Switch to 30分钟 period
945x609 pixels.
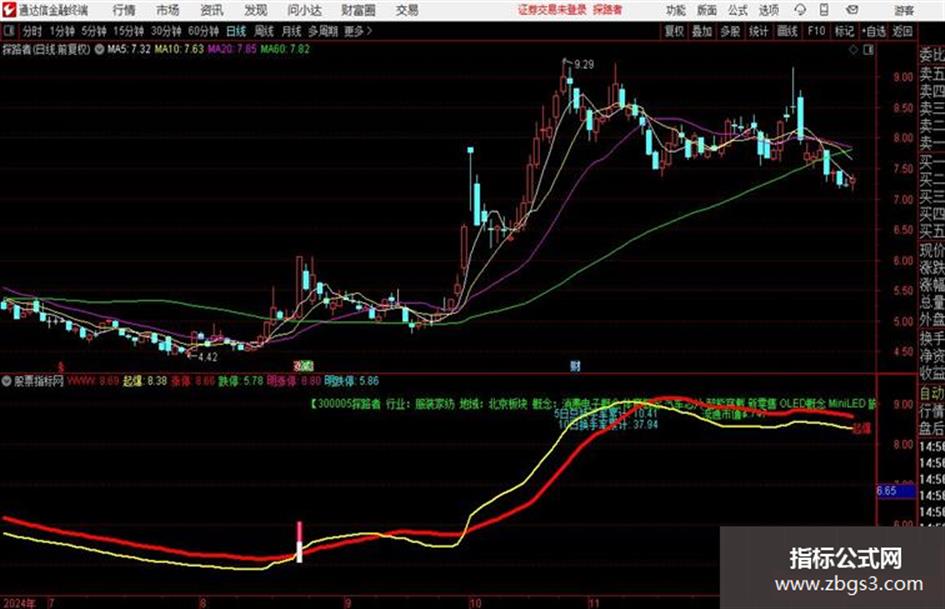pyautogui.click(x=166, y=31)
